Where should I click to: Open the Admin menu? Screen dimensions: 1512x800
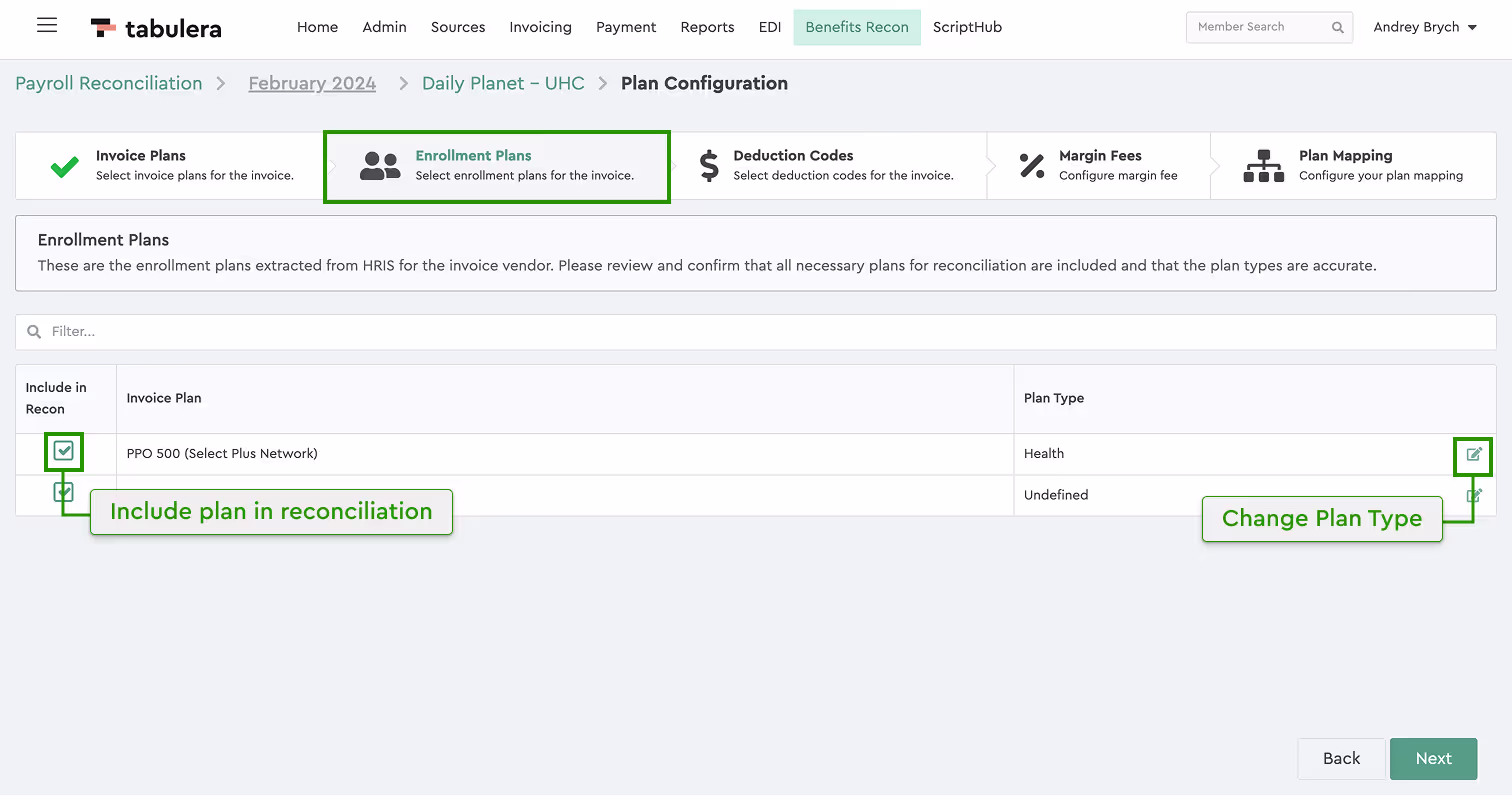(x=384, y=28)
